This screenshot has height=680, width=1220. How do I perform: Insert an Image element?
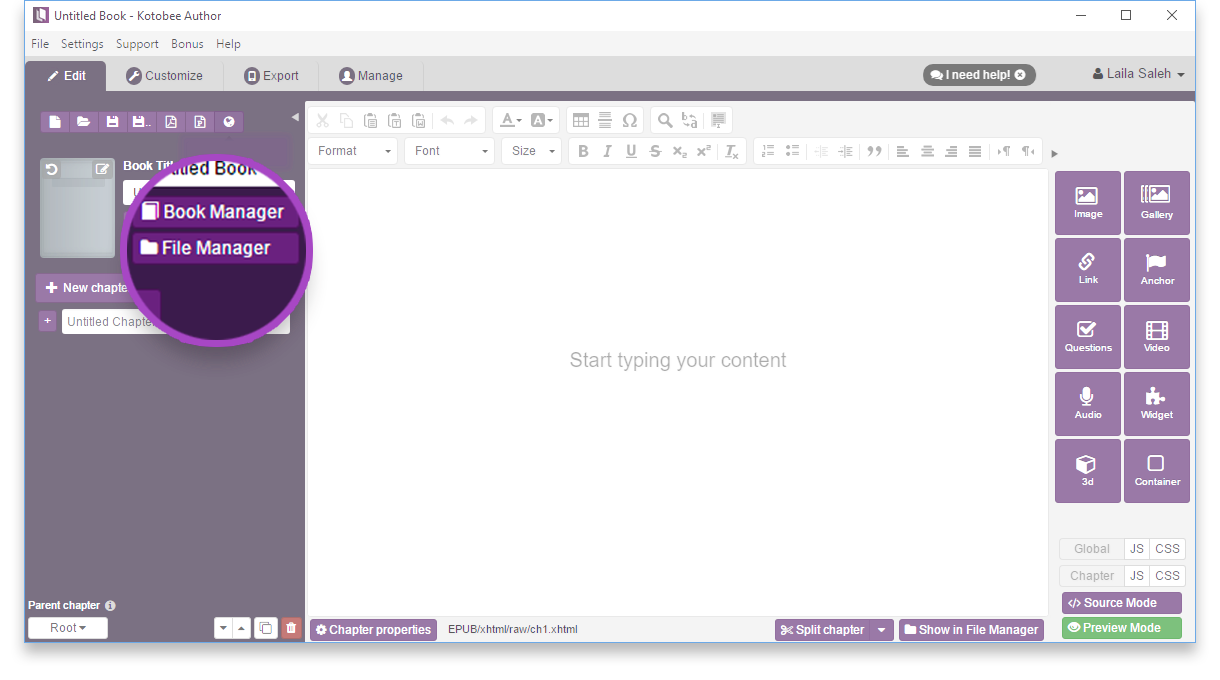click(1087, 203)
